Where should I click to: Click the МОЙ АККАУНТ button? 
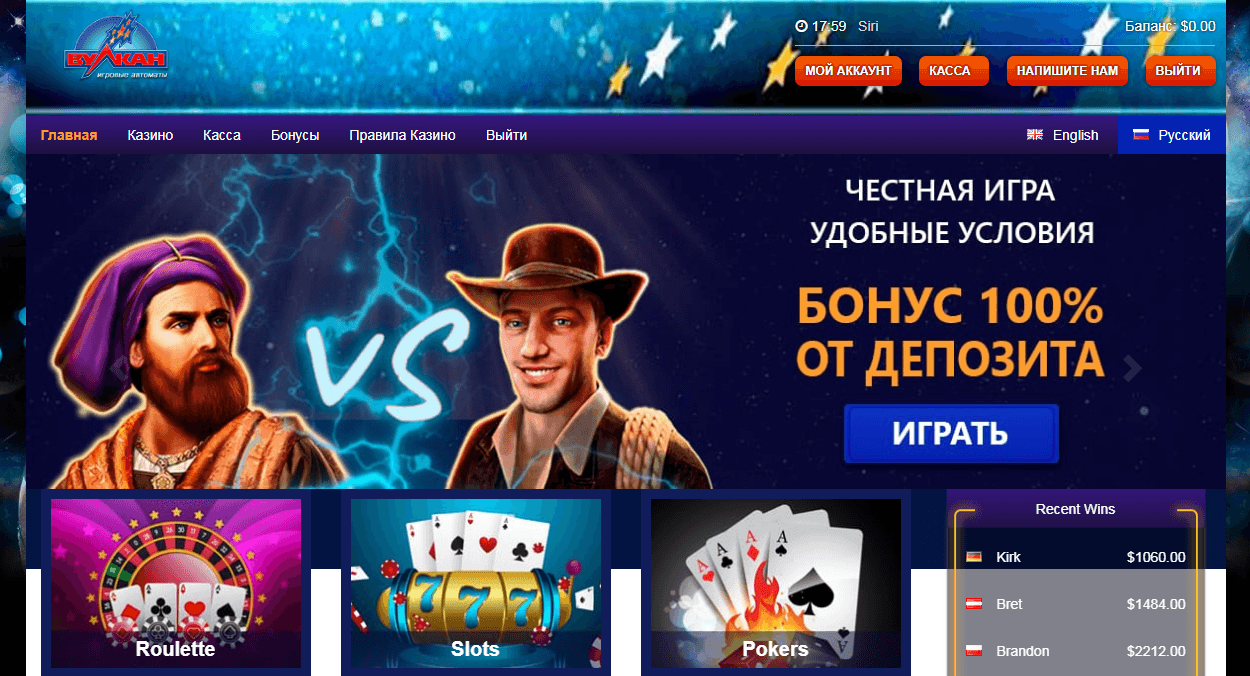click(848, 71)
